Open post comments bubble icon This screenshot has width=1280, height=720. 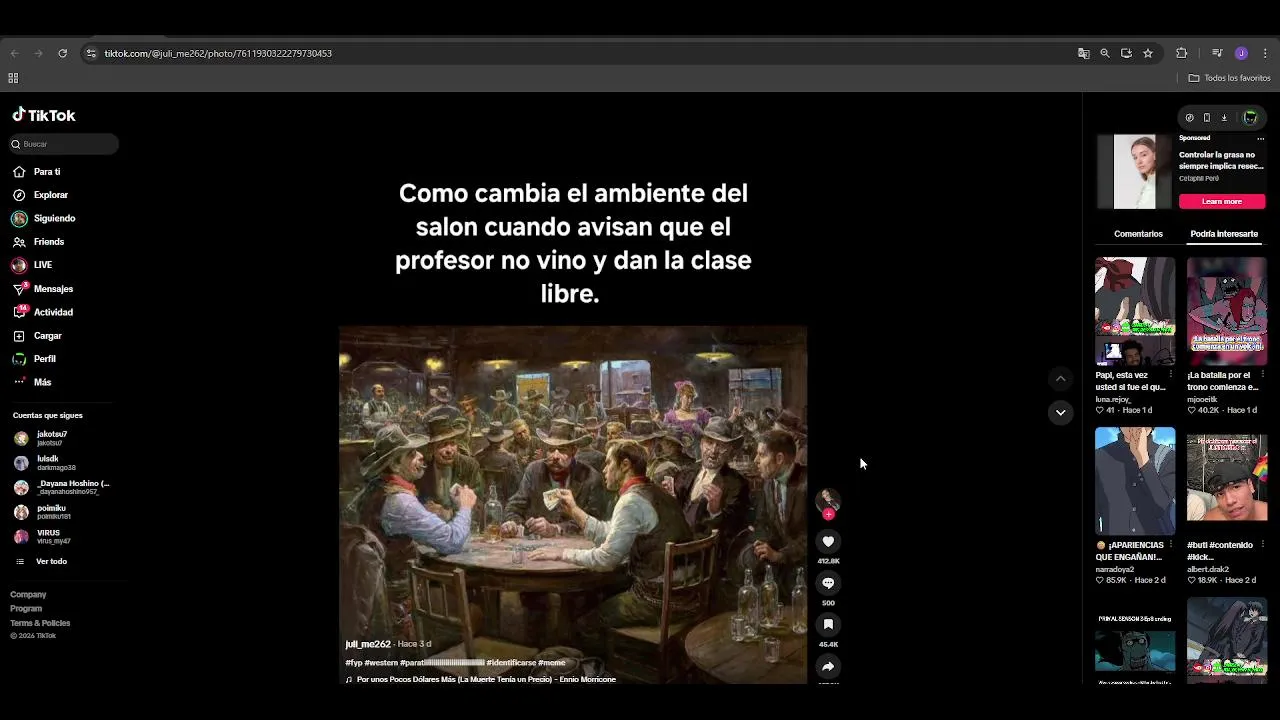[828, 583]
